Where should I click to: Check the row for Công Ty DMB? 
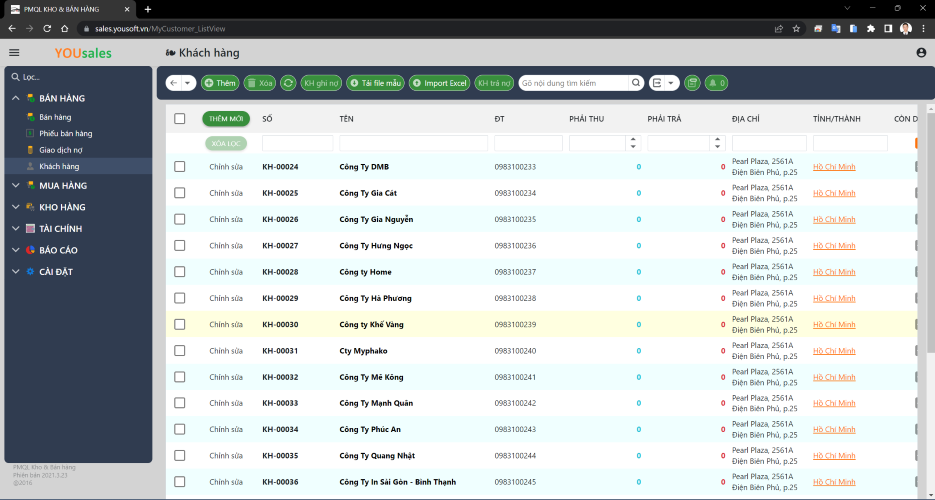[179, 167]
